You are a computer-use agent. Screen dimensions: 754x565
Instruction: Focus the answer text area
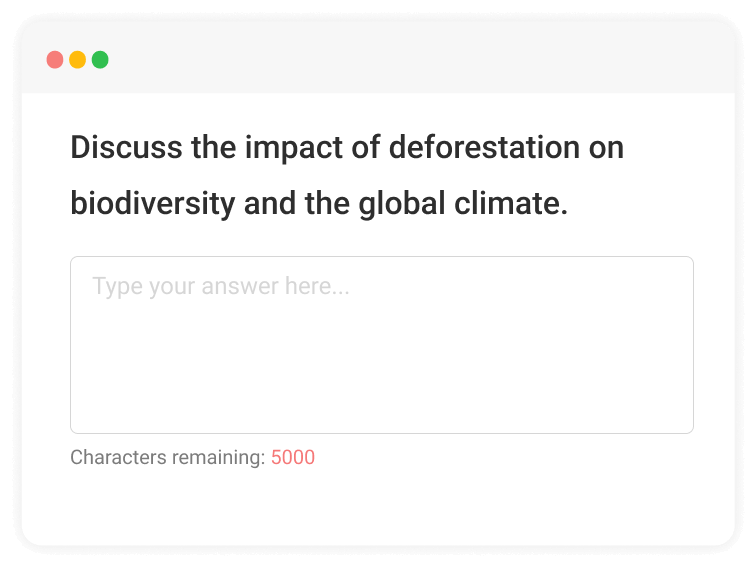(381, 360)
